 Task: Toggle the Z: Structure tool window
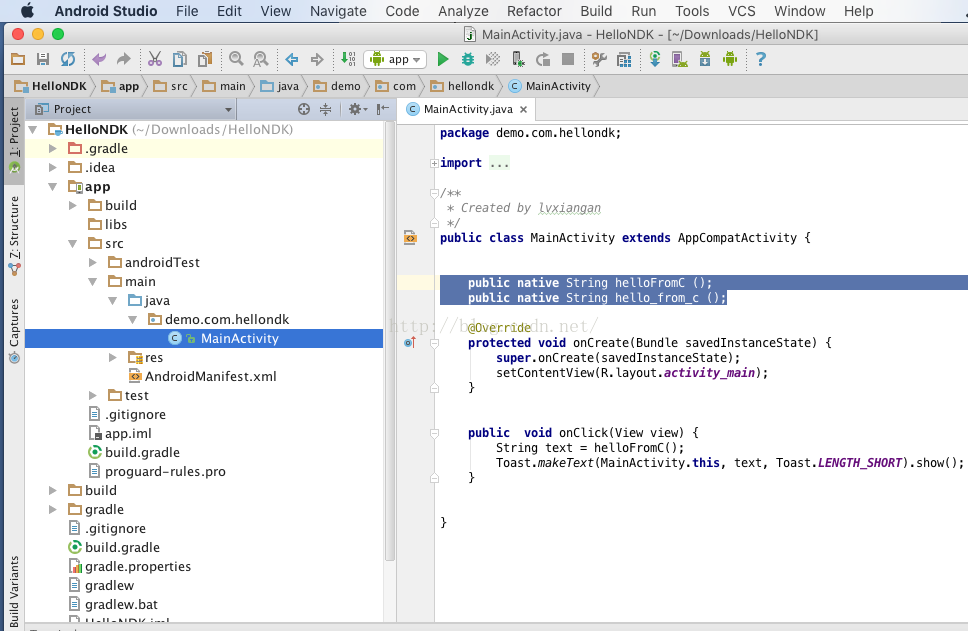pos(14,235)
